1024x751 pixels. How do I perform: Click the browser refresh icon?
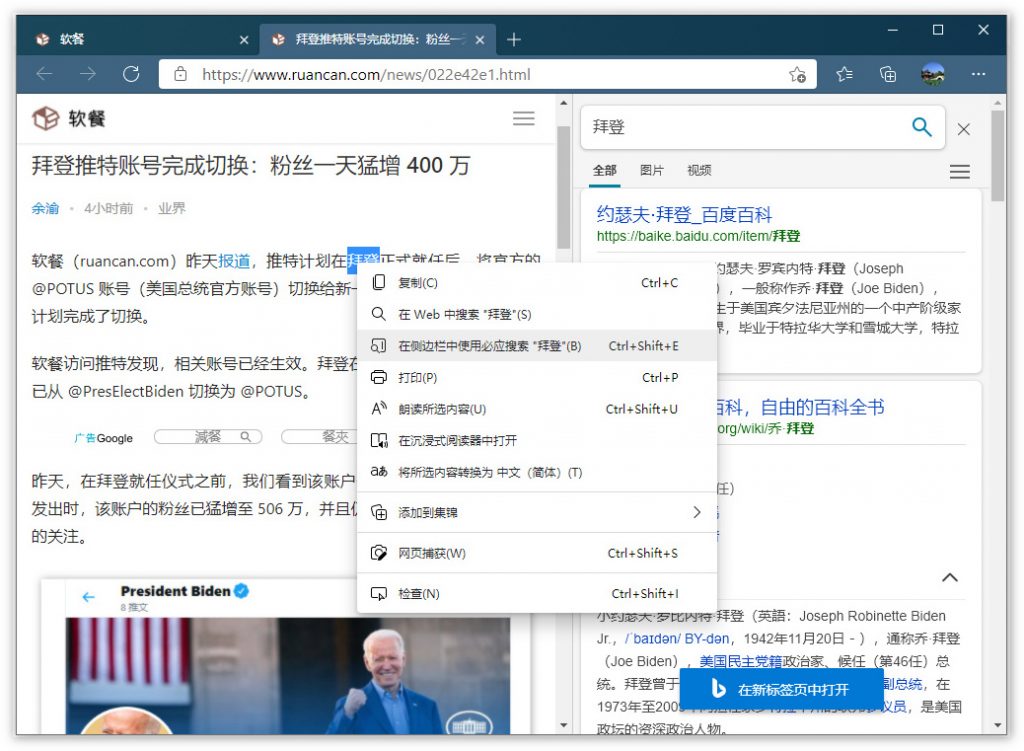(x=131, y=74)
